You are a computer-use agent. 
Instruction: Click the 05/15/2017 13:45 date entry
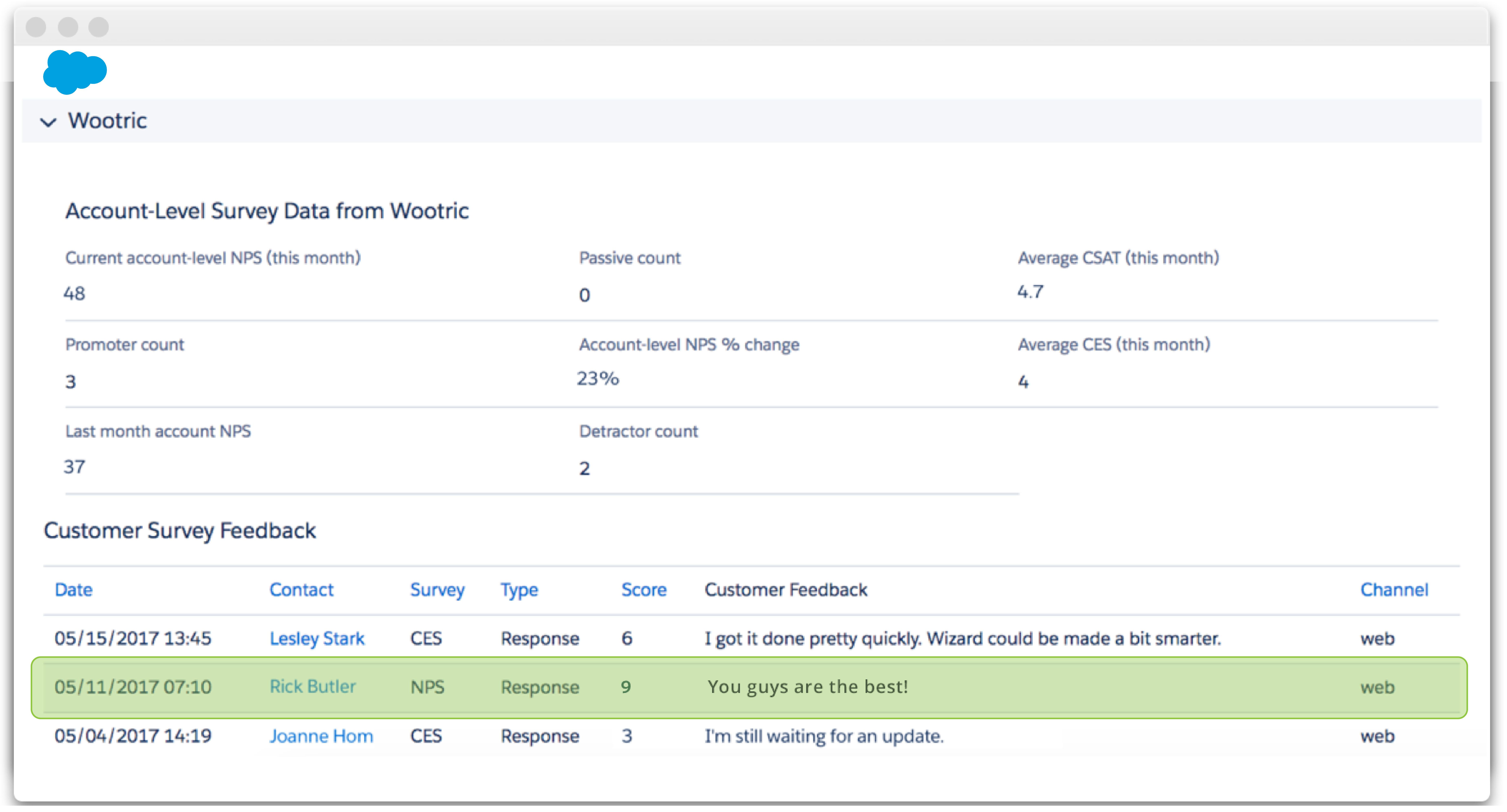point(133,638)
